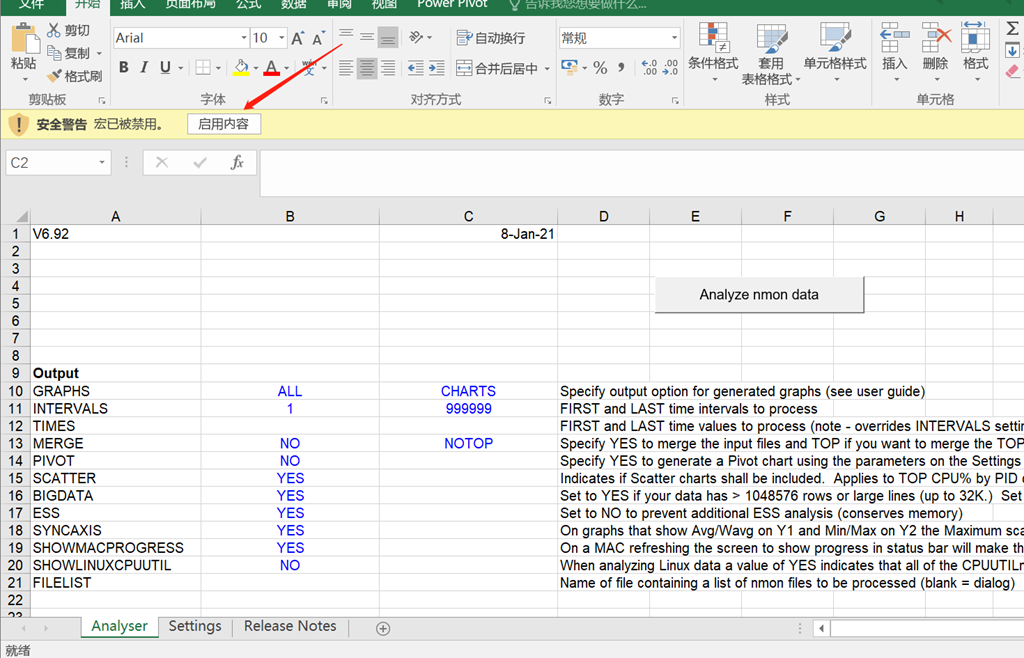The height and width of the screenshot is (658, 1024).
Task: Click into the formula bar
Action: click(641, 172)
